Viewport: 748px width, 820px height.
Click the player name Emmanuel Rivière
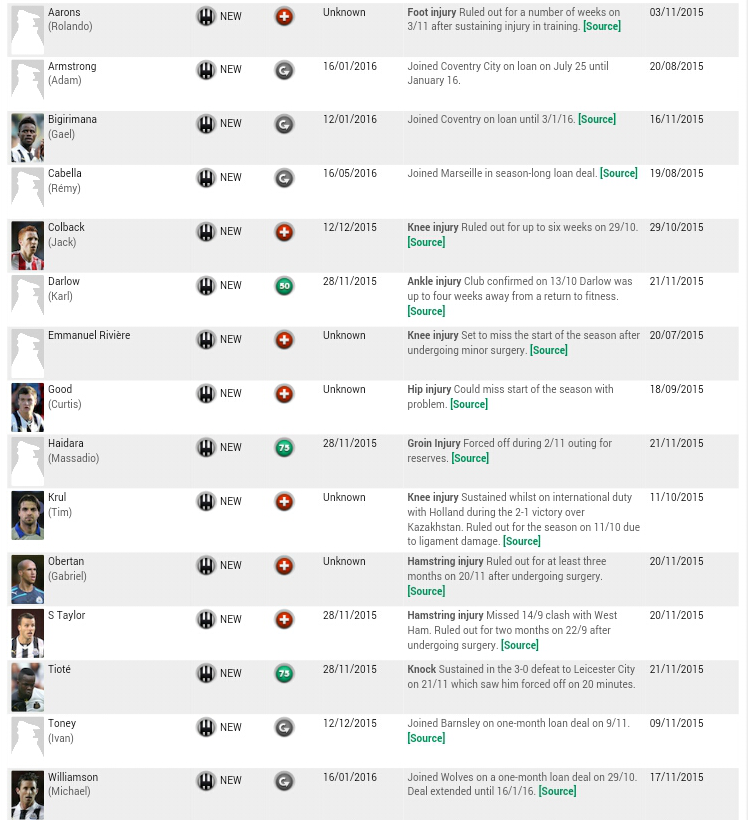[x=89, y=335]
